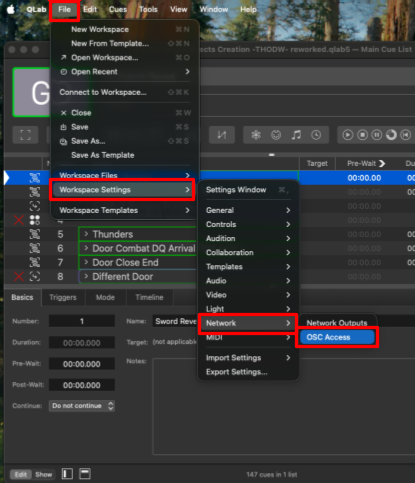Choose Close in File menu
The width and height of the screenshot is (415, 483).
(x=125, y=113)
